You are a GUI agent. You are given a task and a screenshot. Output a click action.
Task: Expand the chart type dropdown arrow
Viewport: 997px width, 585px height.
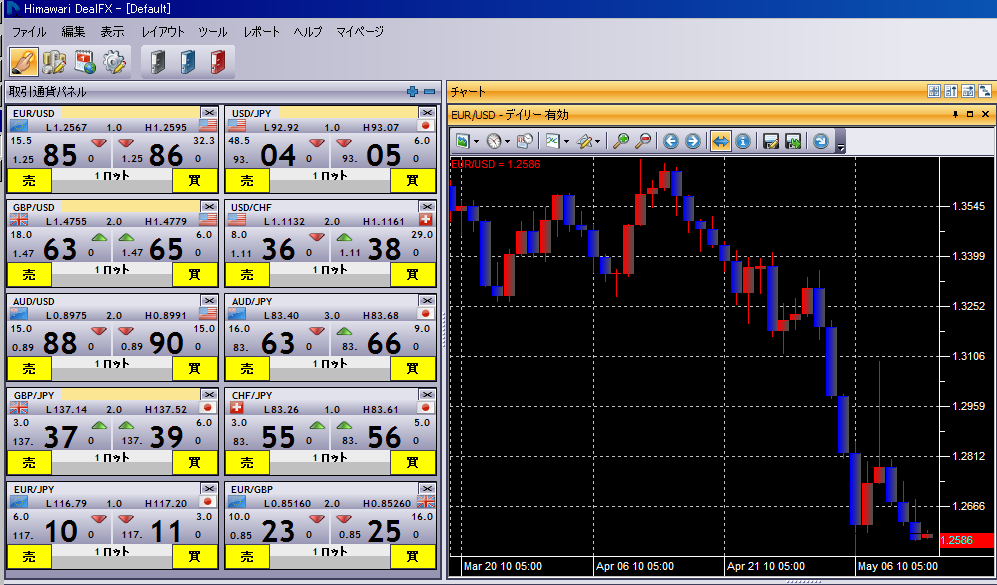tap(567, 142)
